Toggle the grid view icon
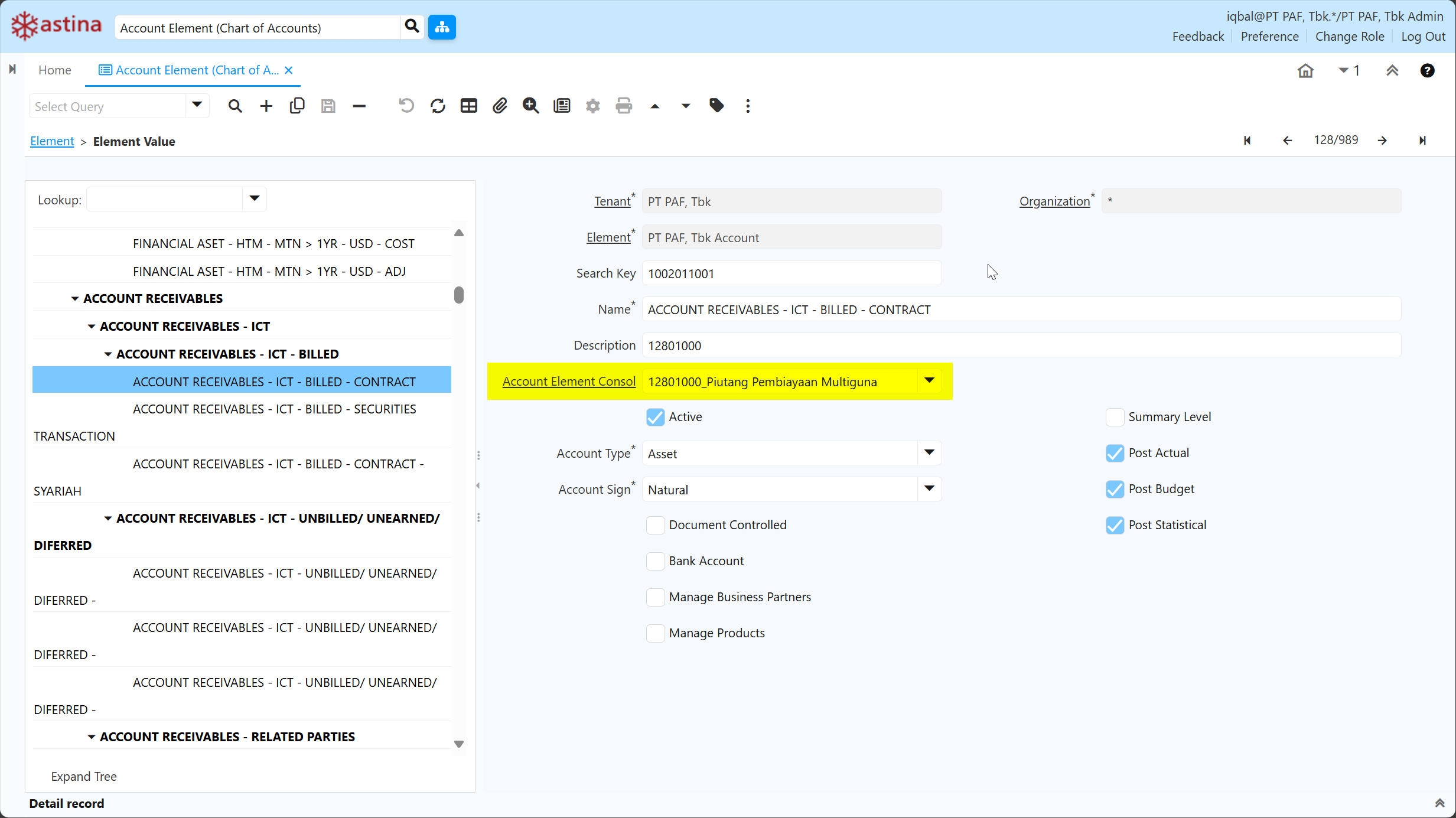This screenshot has width=1456, height=818. click(x=469, y=106)
